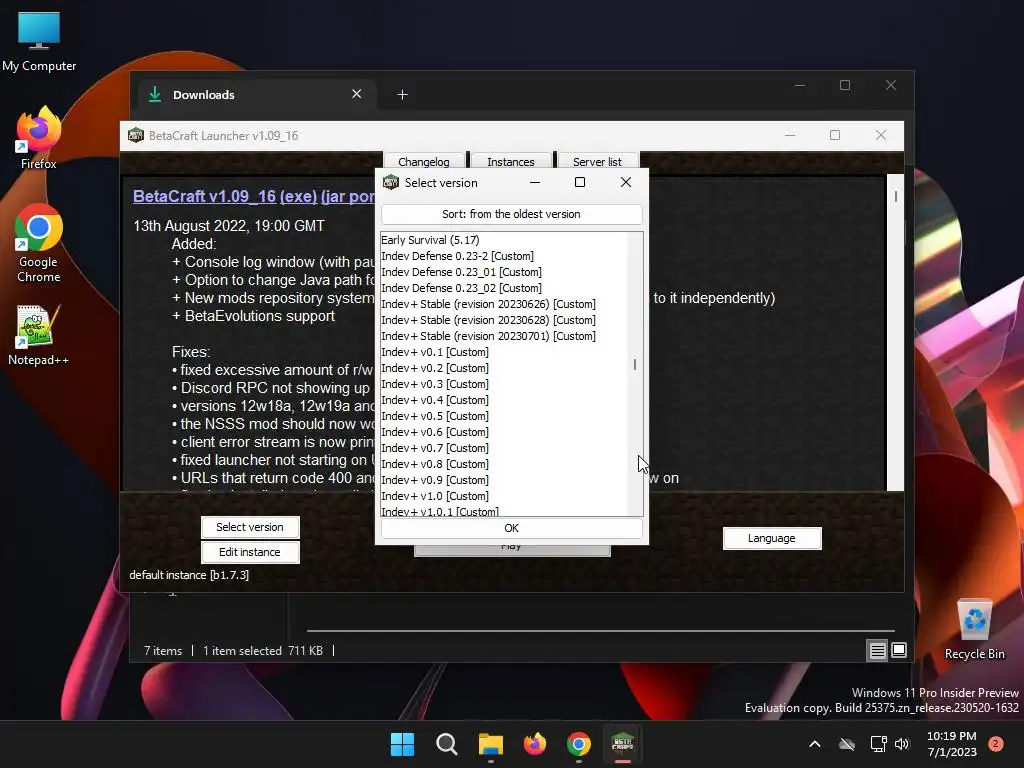Select Indev+ v0.8 [Custom]
Image resolution: width=1024 pixels, height=768 pixels.
[504, 464]
